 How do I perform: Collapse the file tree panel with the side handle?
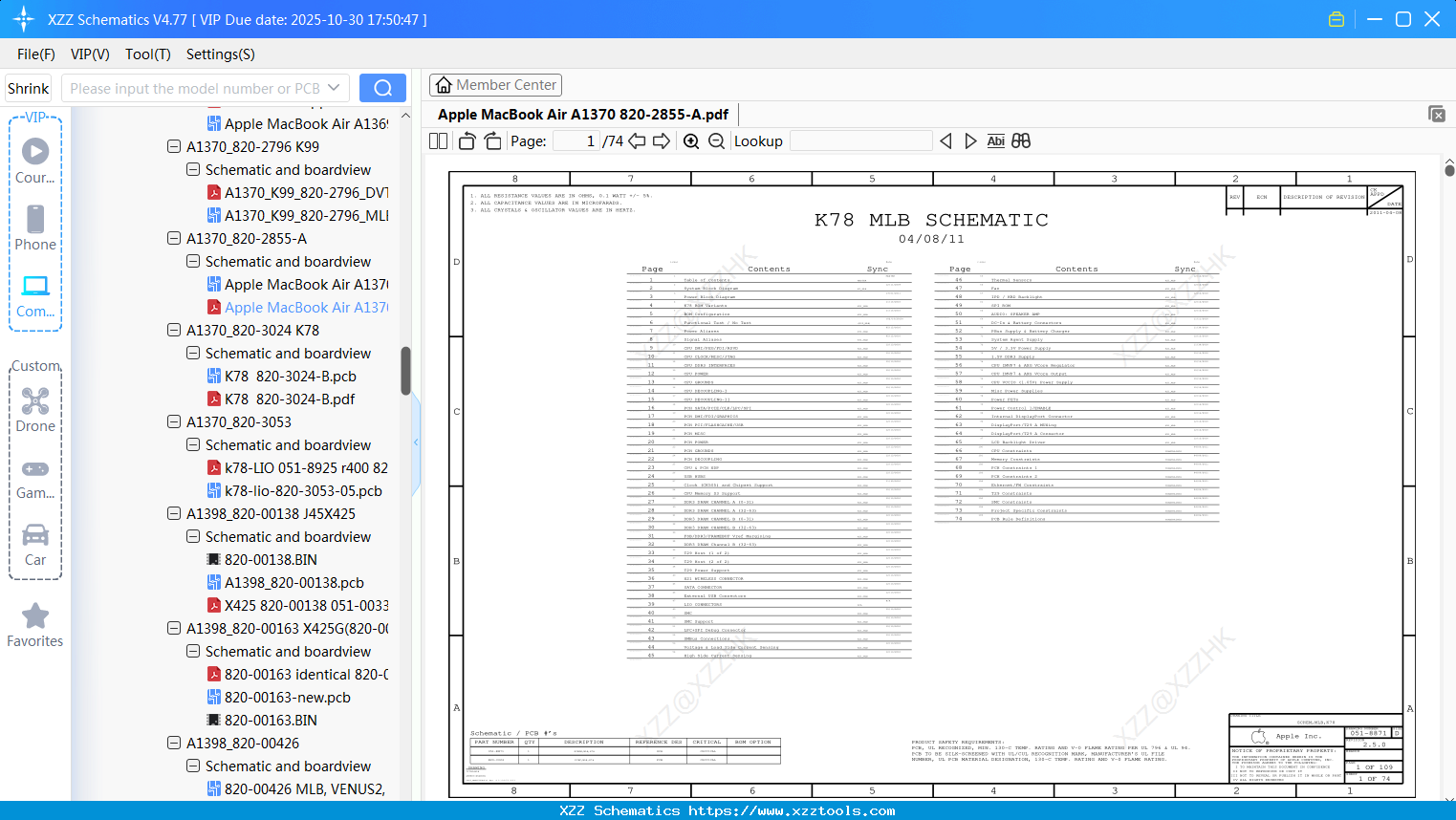pos(416,442)
